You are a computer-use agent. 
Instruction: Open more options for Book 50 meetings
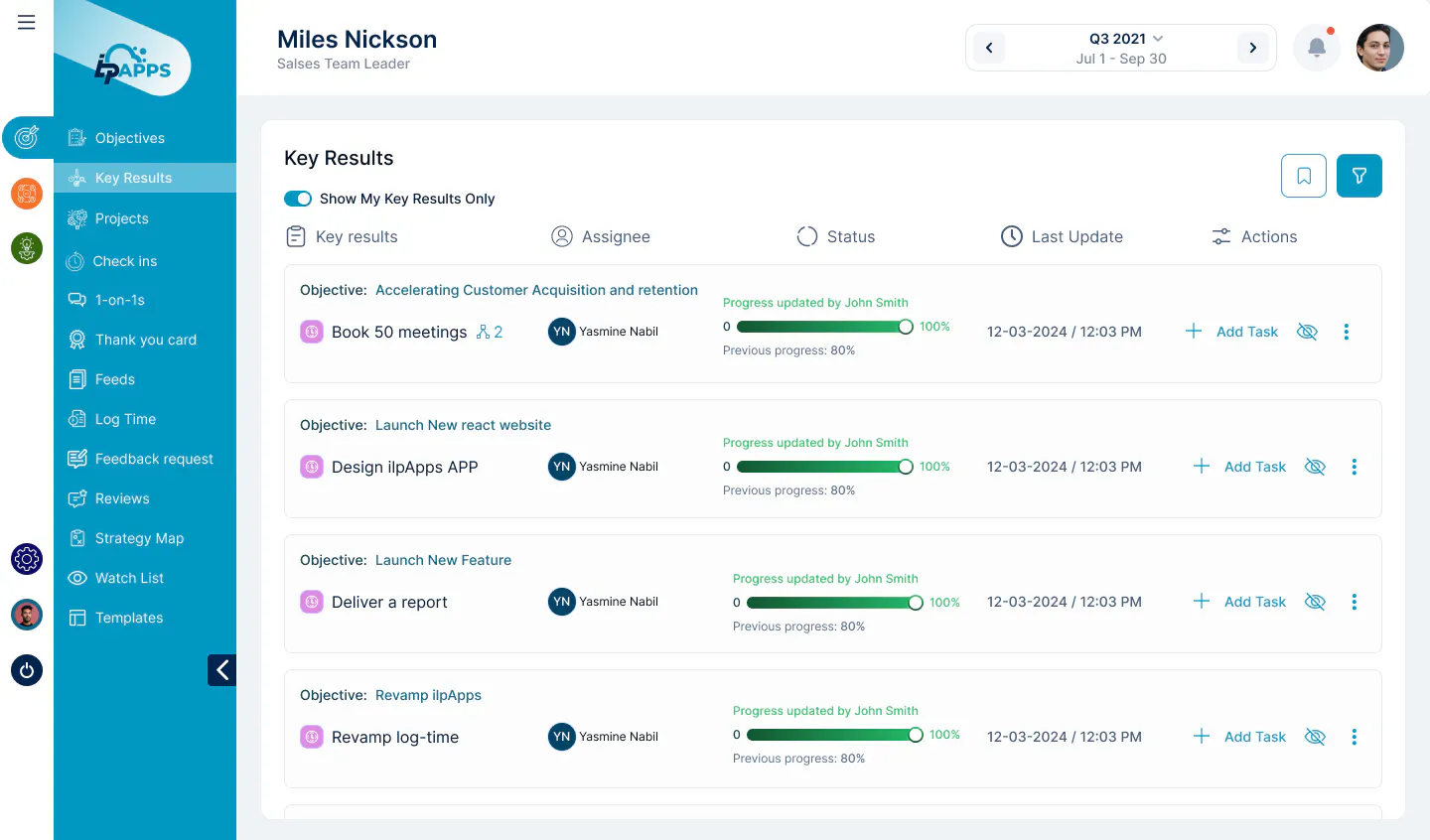click(1347, 332)
